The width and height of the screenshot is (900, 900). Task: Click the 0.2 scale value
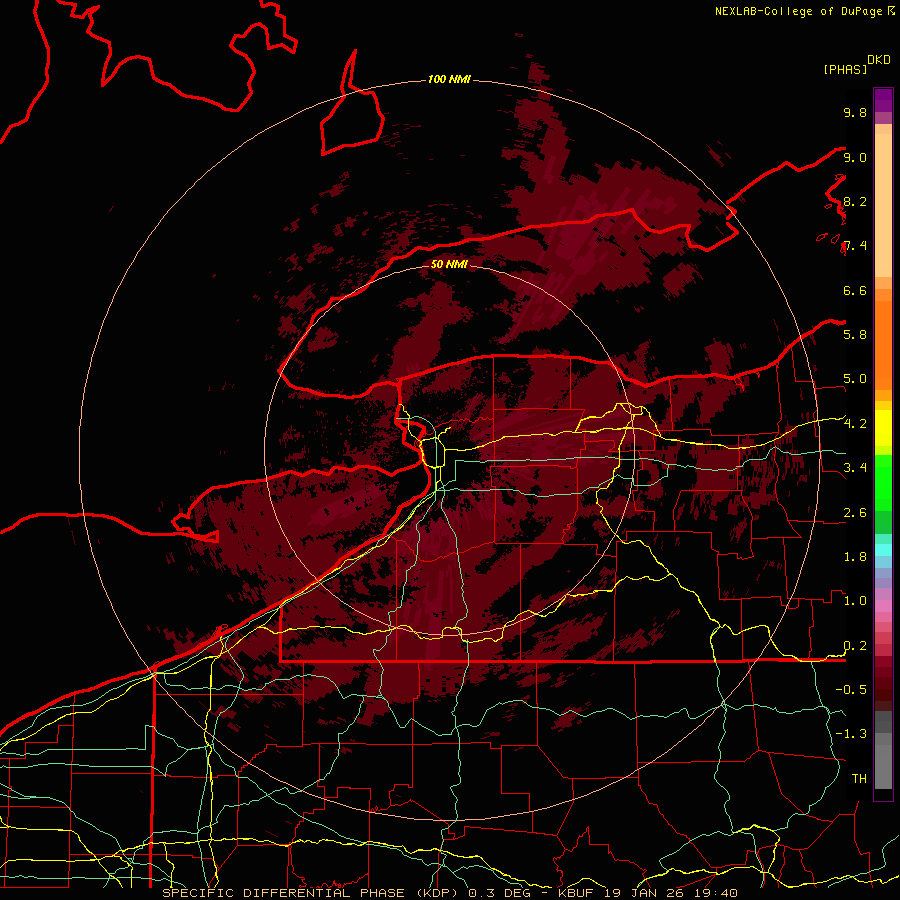[855, 646]
